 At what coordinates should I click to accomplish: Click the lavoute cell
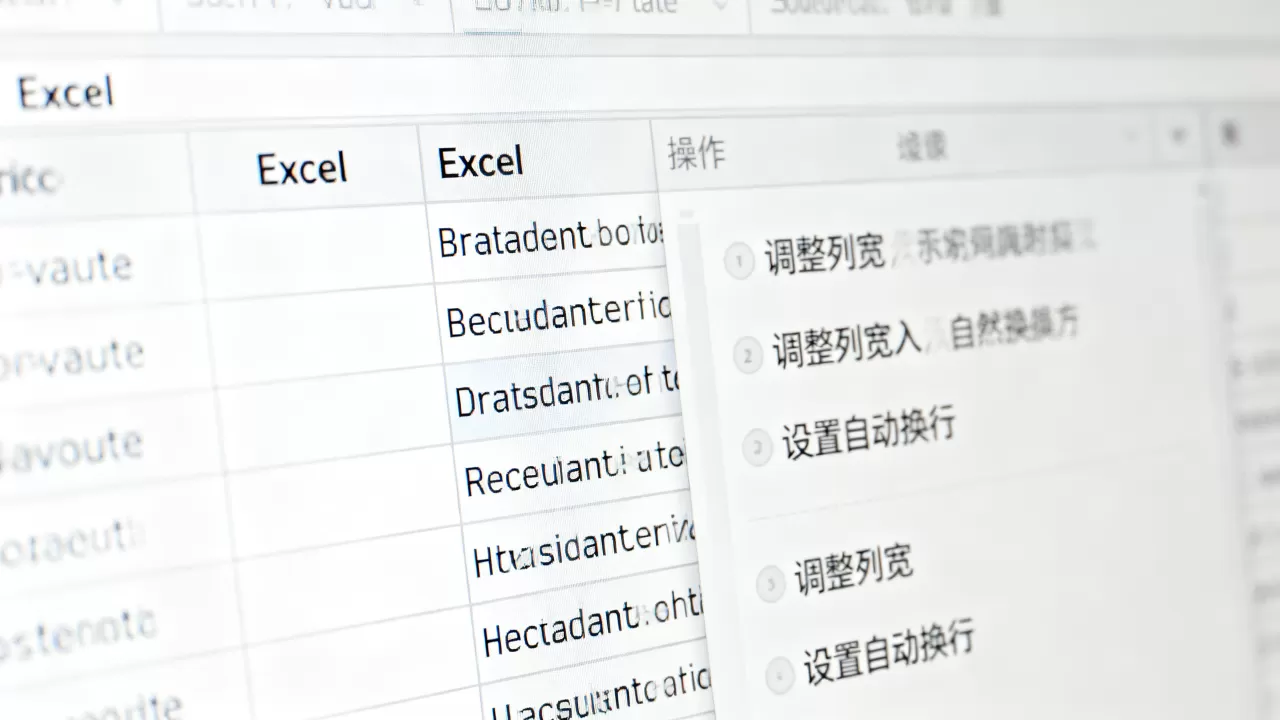click(72, 449)
